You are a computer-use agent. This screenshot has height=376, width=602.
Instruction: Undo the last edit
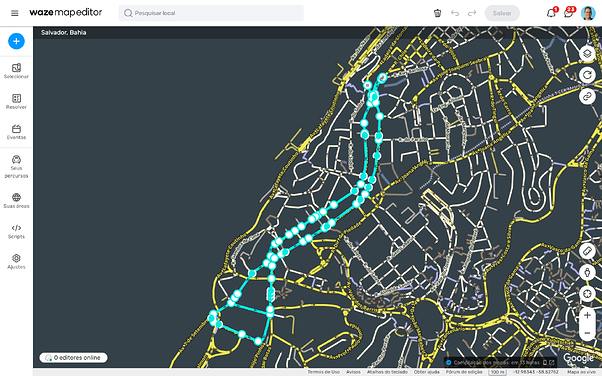(x=455, y=13)
